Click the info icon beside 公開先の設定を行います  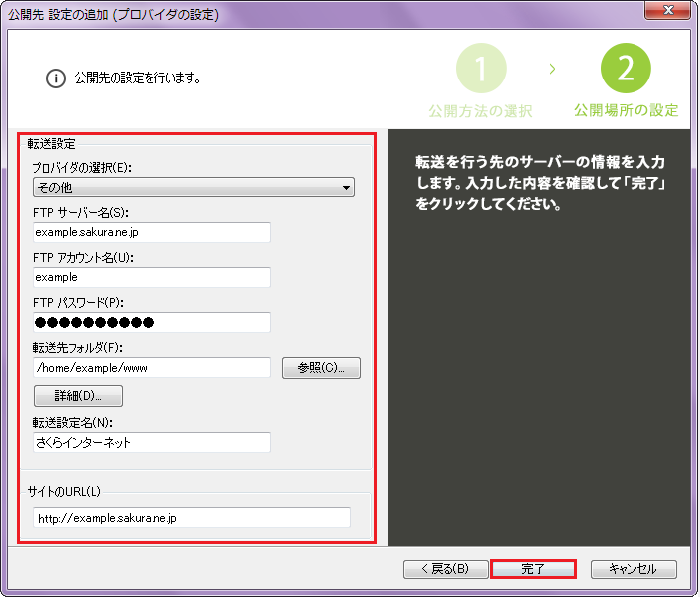pyautogui.click(x=55, y=77)
